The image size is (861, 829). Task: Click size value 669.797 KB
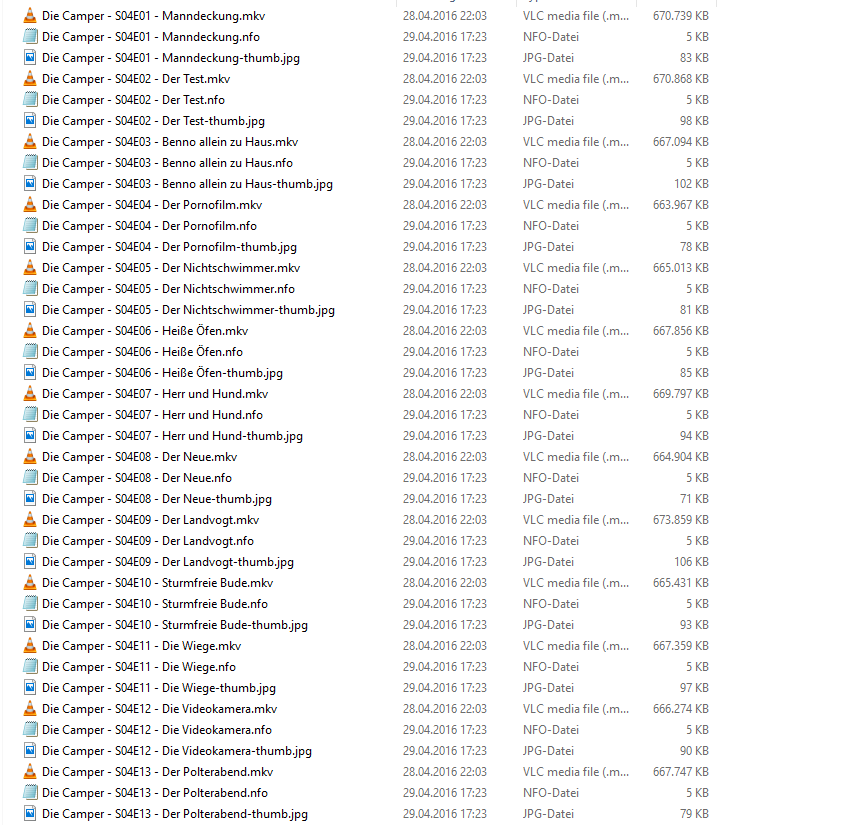tap(680, 394)
